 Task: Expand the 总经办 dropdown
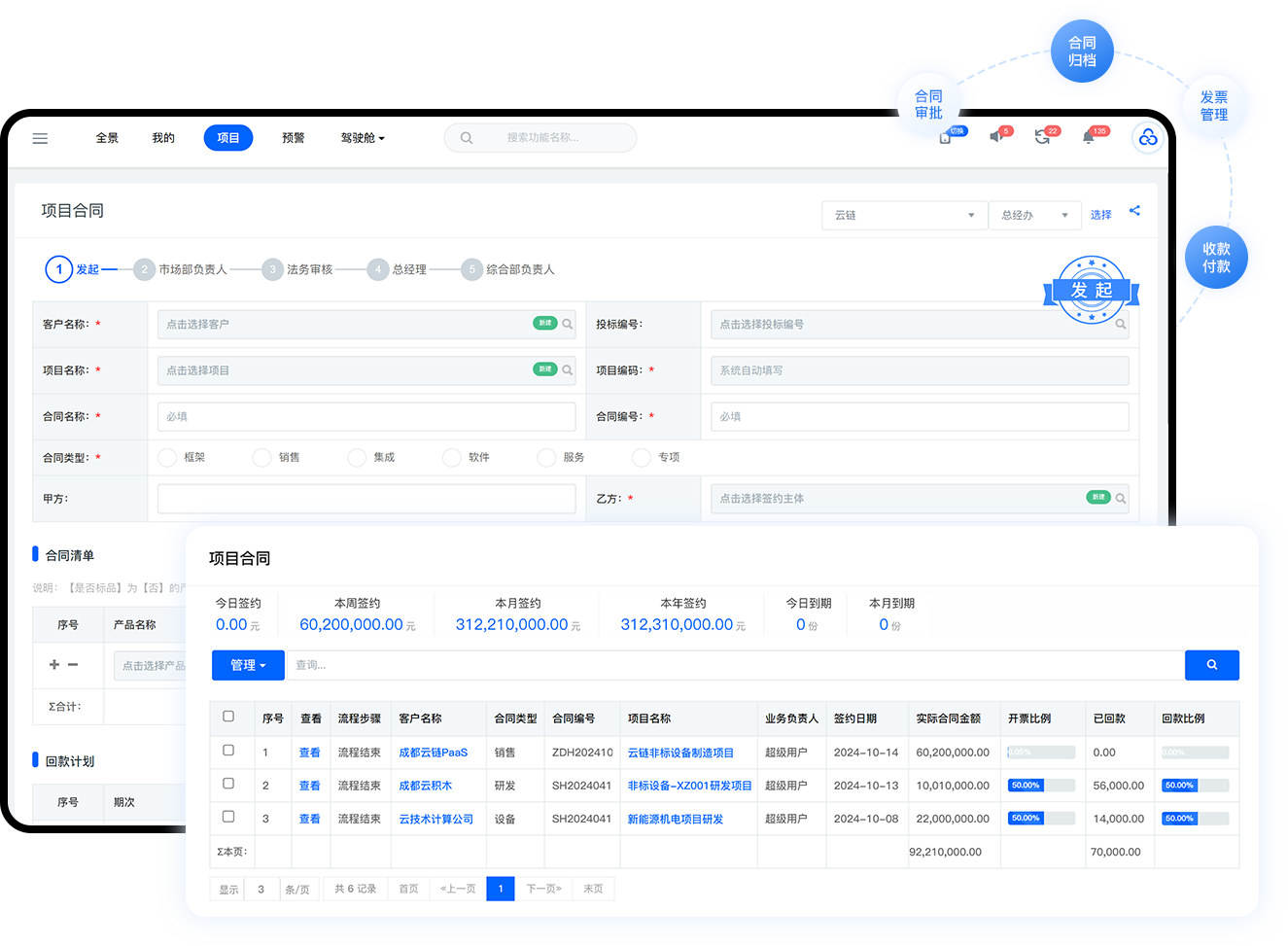1034,215
